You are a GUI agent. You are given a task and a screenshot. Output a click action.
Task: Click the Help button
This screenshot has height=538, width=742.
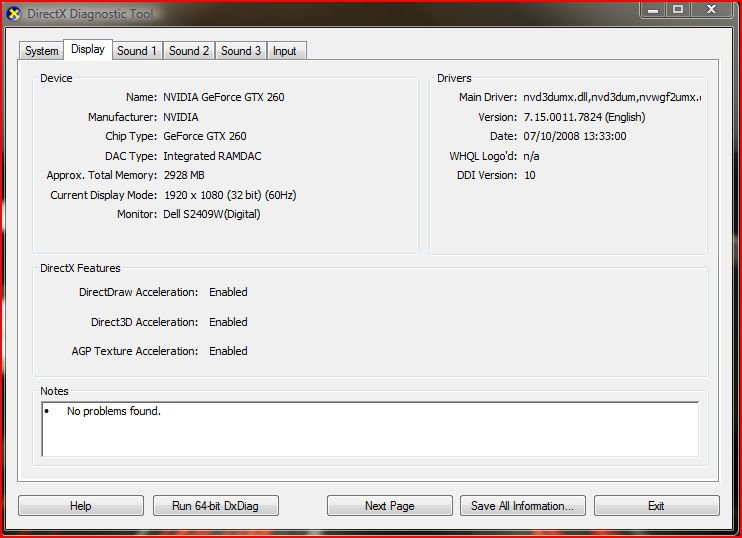click(x=80, y=506)
